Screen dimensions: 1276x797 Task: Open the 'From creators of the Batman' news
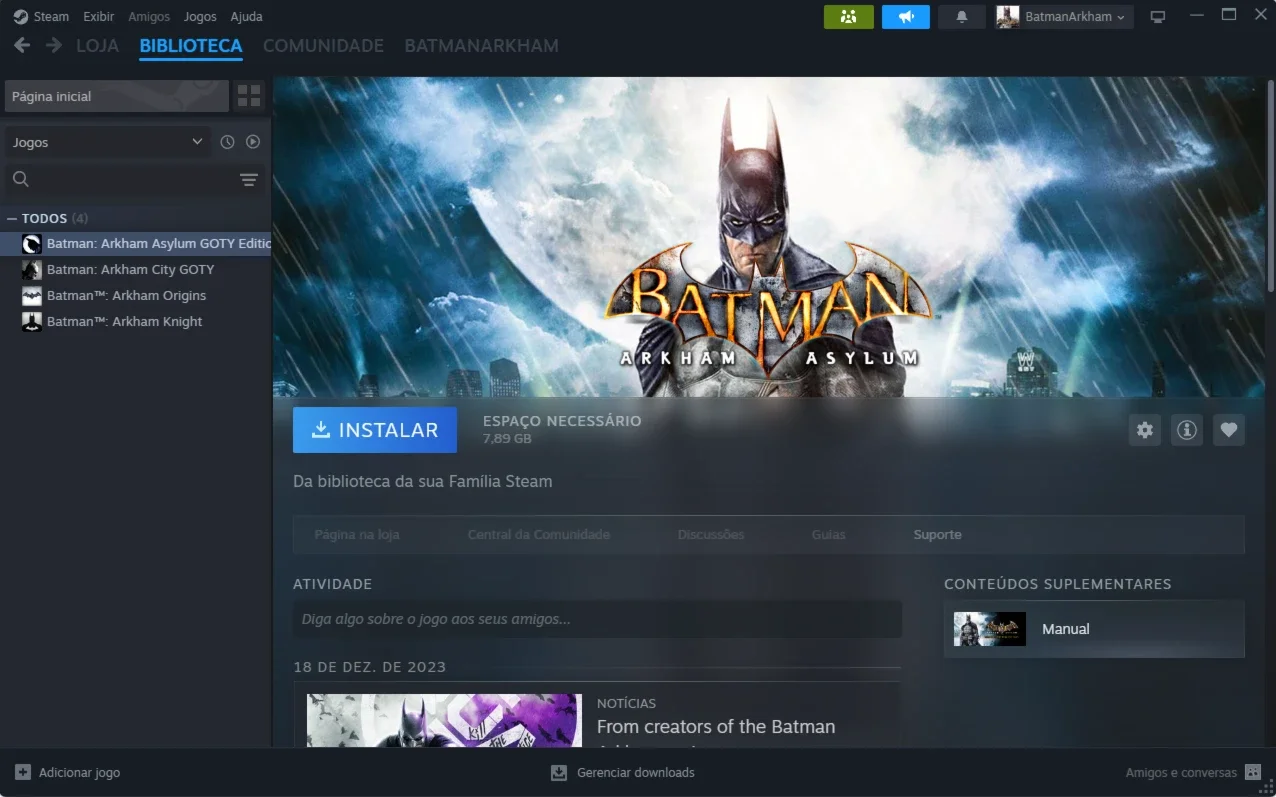pyautogui.click(x=716, y=727)
